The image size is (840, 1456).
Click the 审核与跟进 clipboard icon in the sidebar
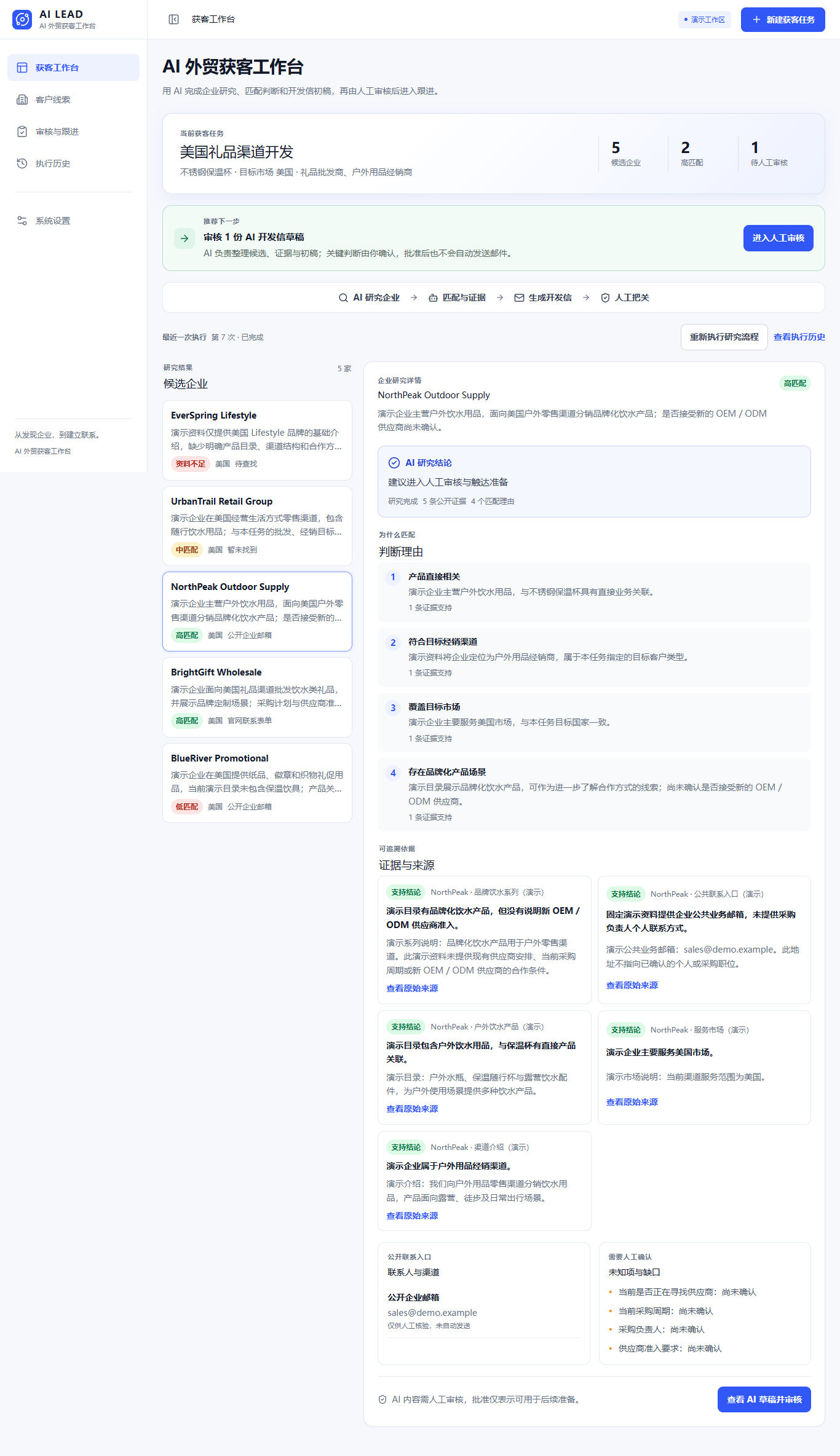point(22,132)
